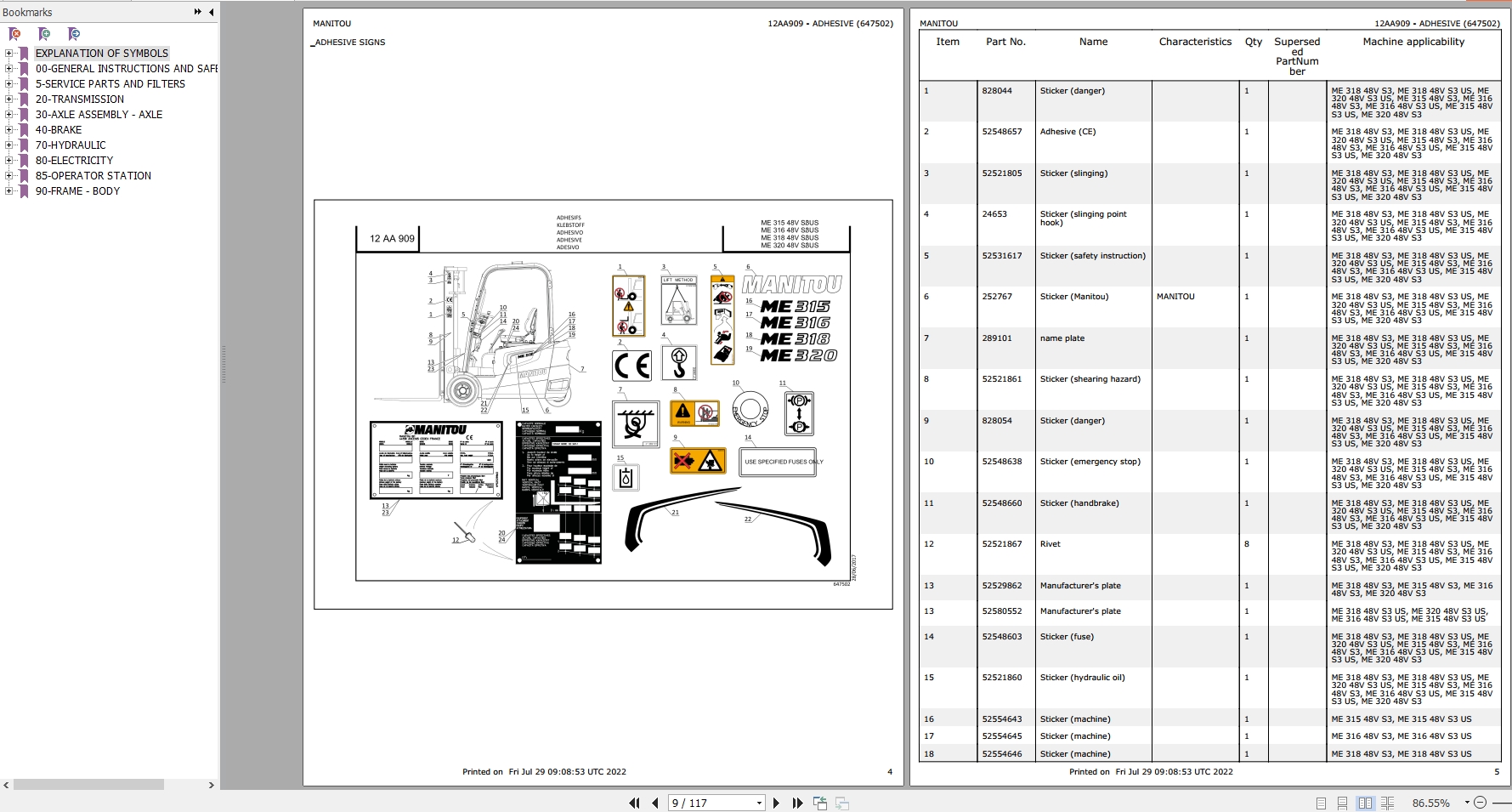Click 'Sticker (hydraulic oil)' name cell
This screenshot has height=812, width=1512.
point(1082,678)
